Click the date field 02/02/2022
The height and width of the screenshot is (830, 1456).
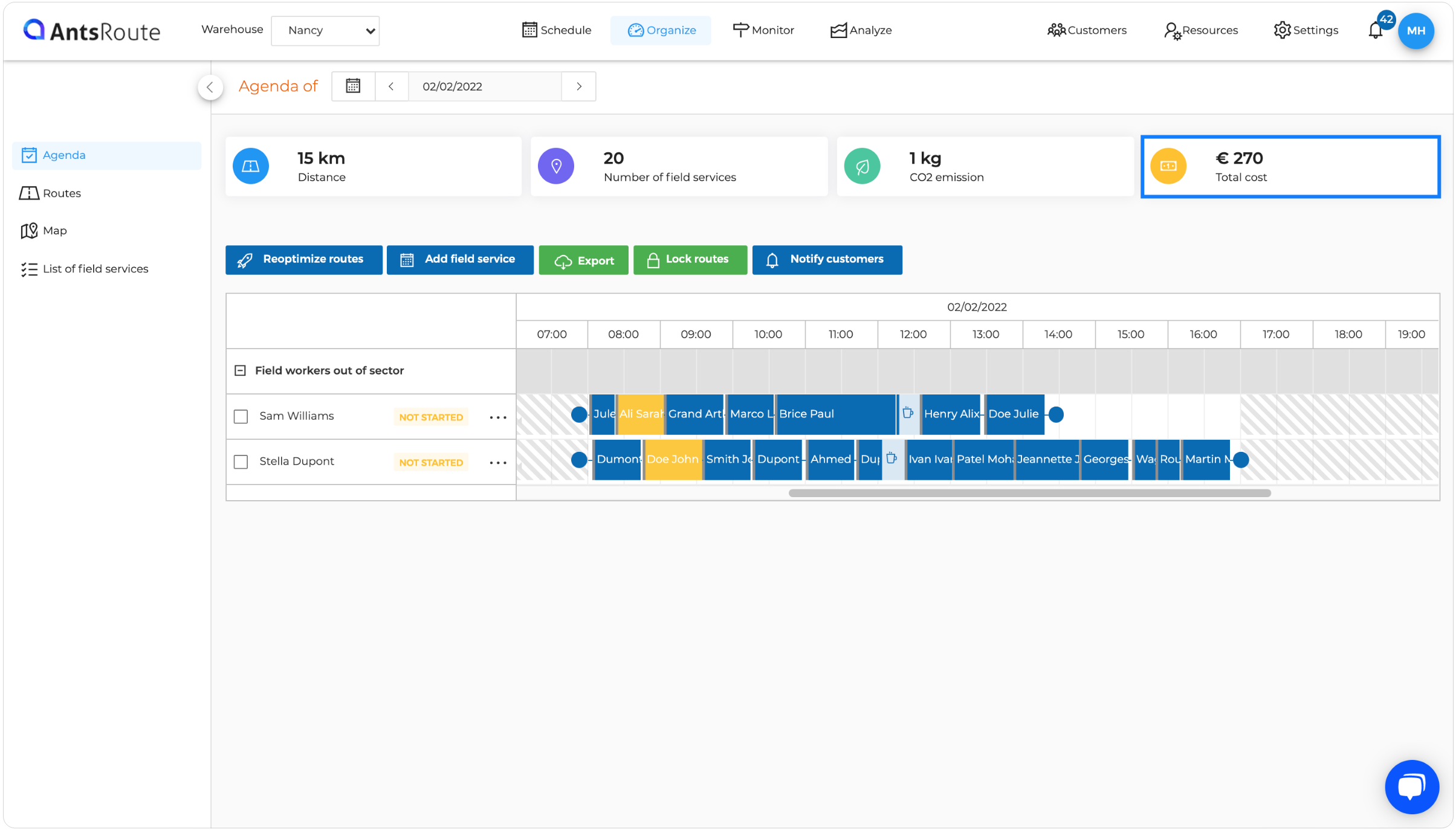485,86
